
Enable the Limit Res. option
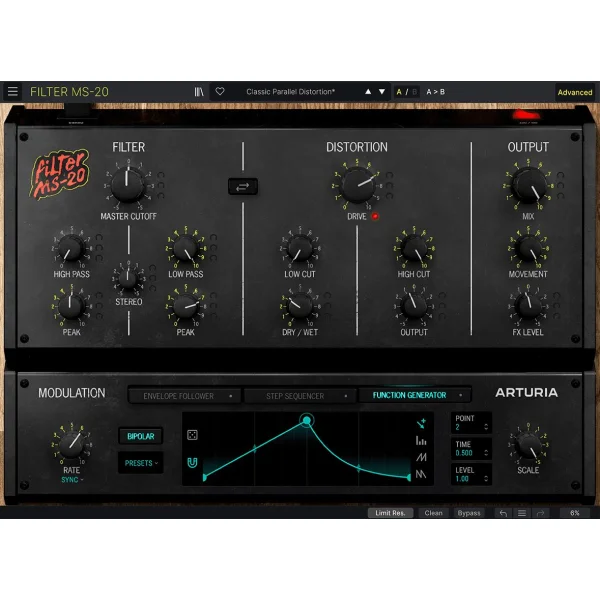tap(390, 513)
